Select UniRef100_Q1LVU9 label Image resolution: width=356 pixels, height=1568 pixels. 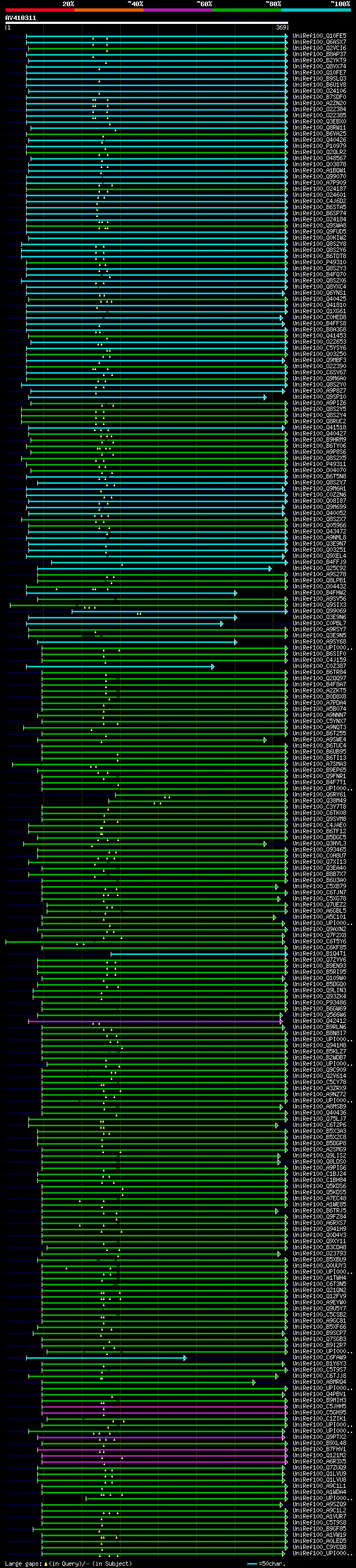click(x=319, y=1473)
